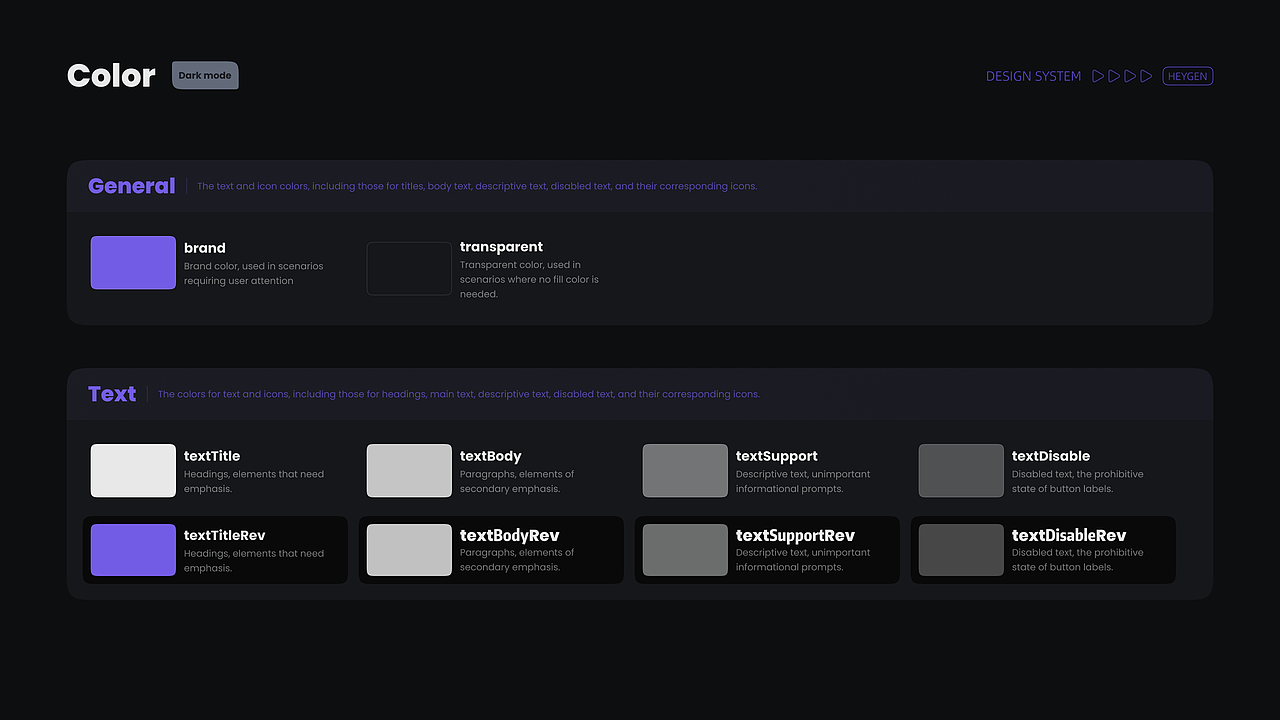Click the brand purple color swatch
1280x720 pixels.
(133, 263)
